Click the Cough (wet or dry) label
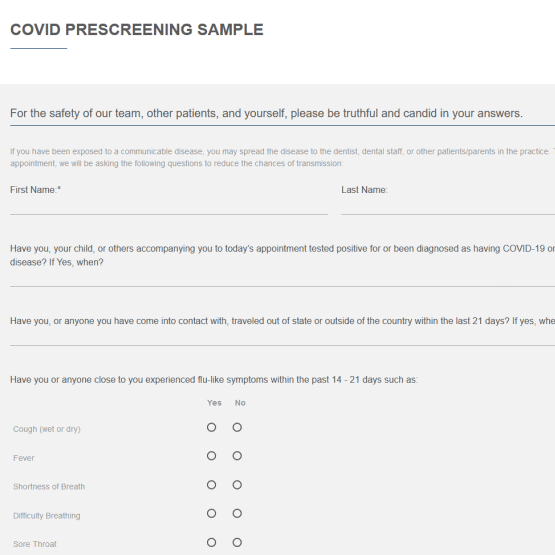Screen dimensions: 555x555 pos(47,429)
